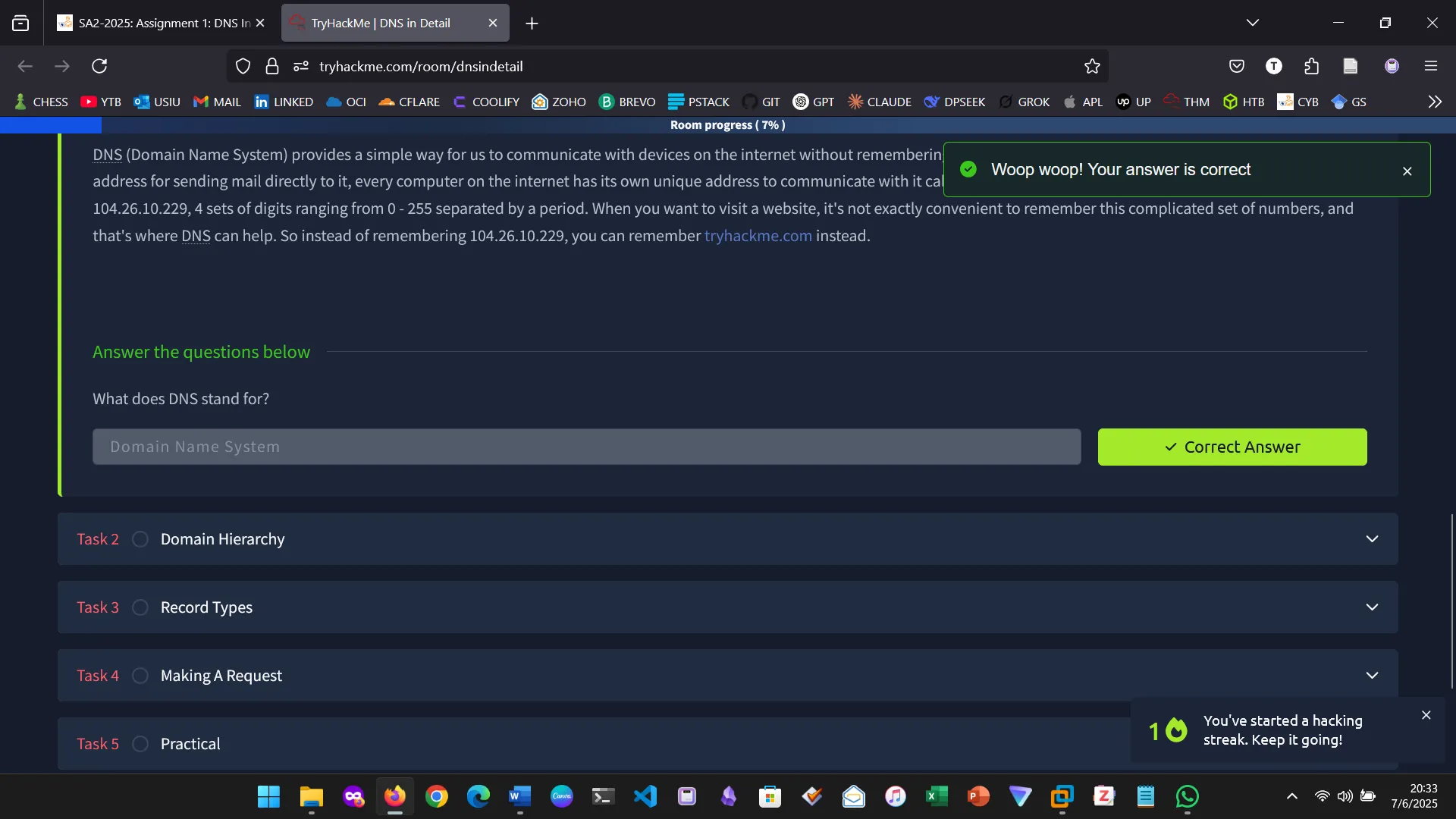Save this page to Pocket
The height and width of the screenshot is (819, 1456).
click(1237, 66)
